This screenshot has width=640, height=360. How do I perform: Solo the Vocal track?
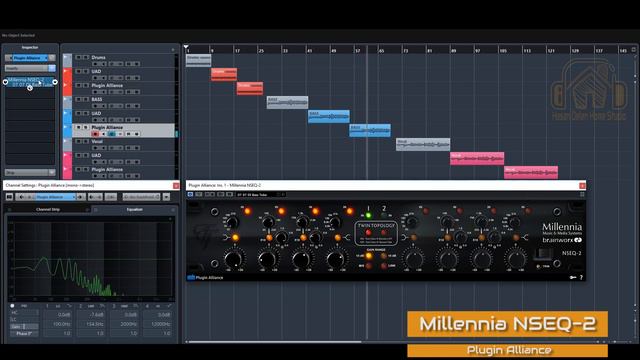pos(86,142)
